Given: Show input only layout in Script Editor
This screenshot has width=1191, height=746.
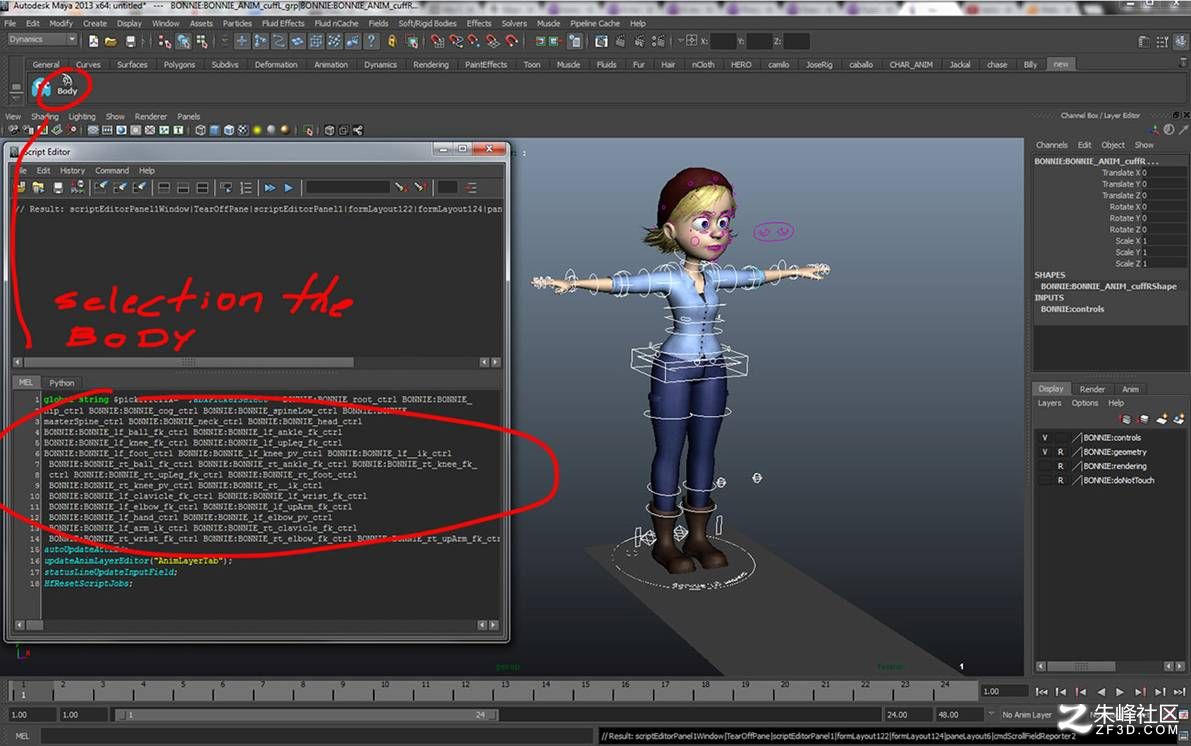Looking at the screenshot, I should 183,188.
